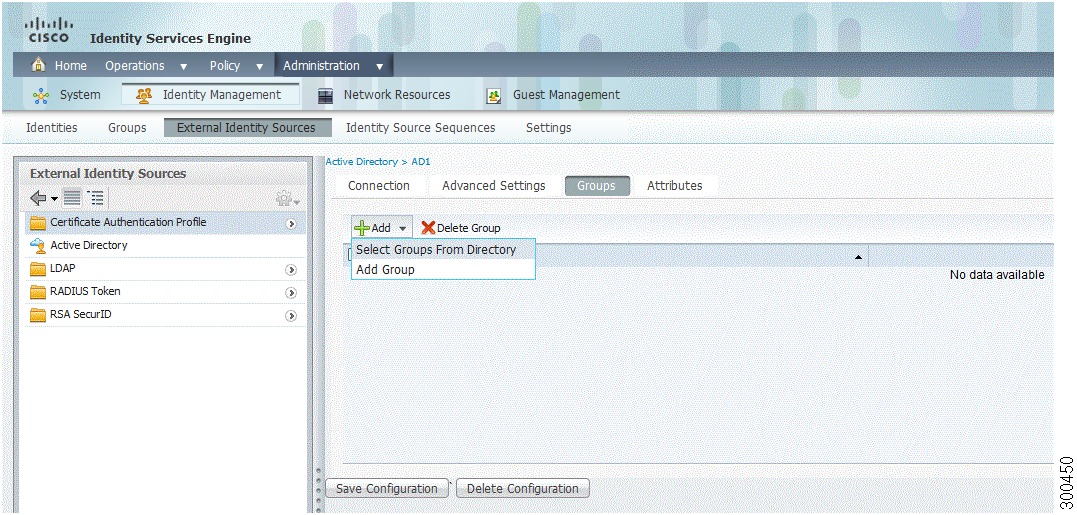Select the Groups tab under AD1
1077x515 pixels.
(597, 186)
